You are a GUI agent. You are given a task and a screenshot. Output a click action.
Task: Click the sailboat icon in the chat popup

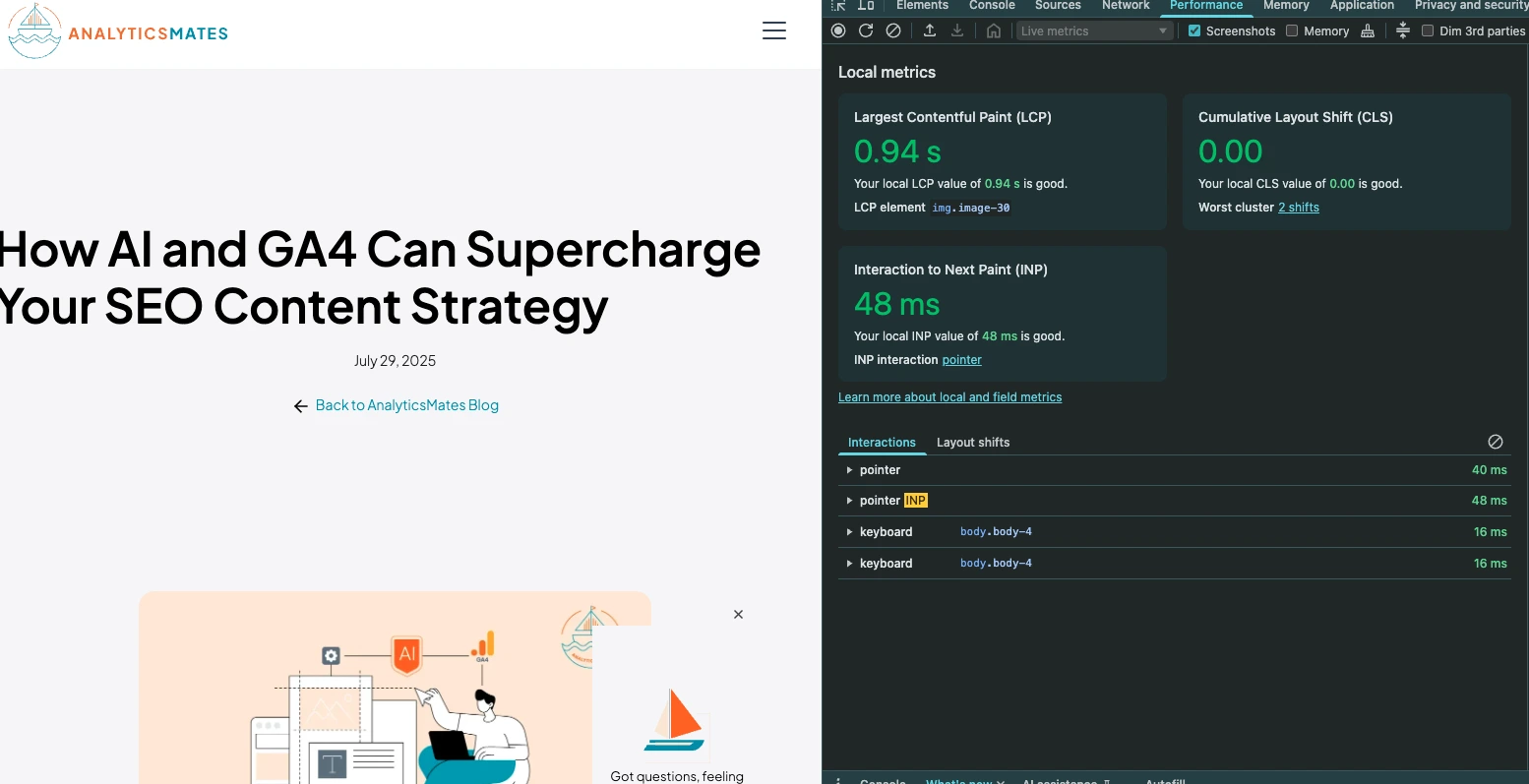point(674,719)
